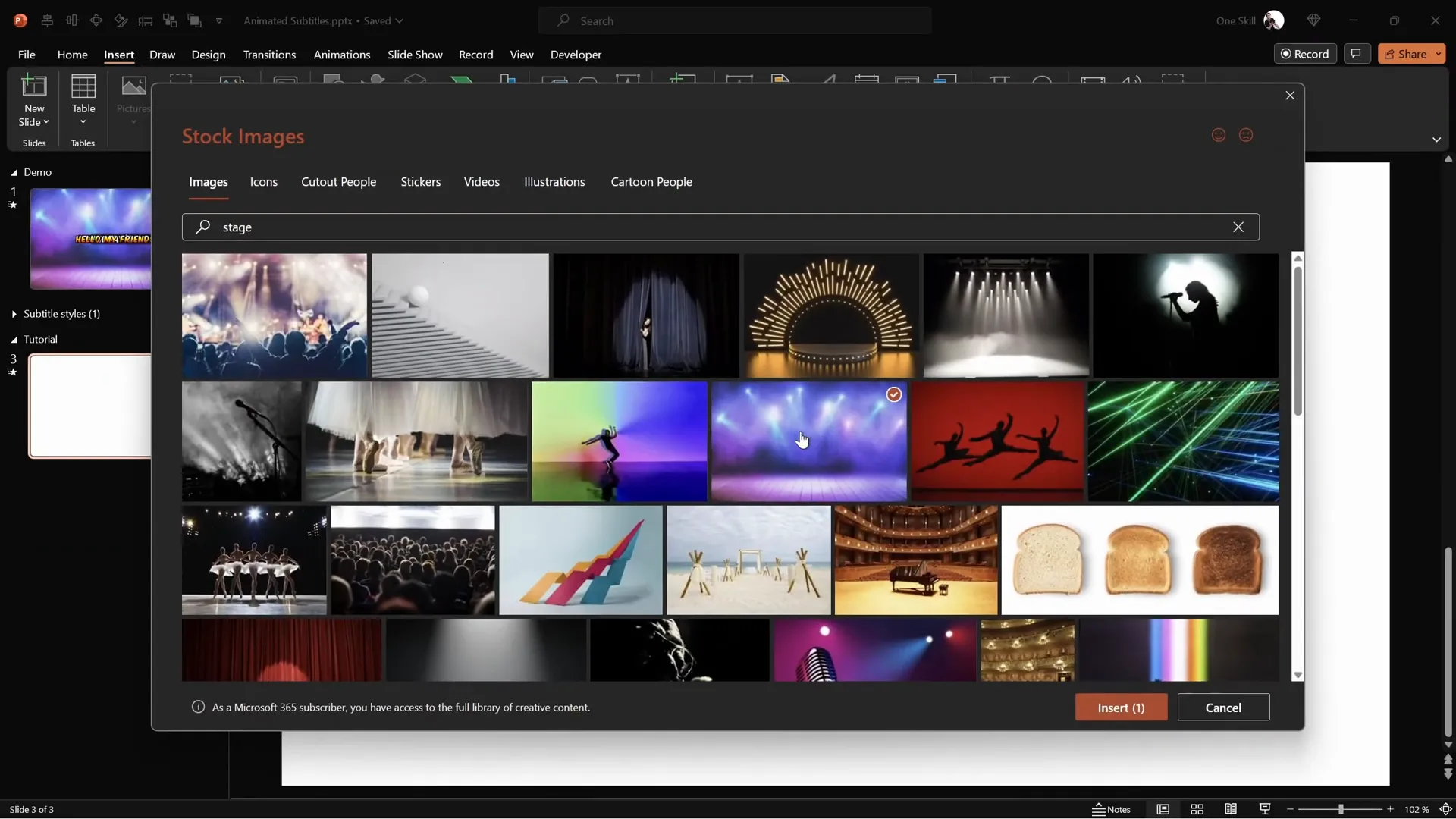Click the diamond premium icon in title bar
Screen dimensions: 1456x819
(1314, 20)
